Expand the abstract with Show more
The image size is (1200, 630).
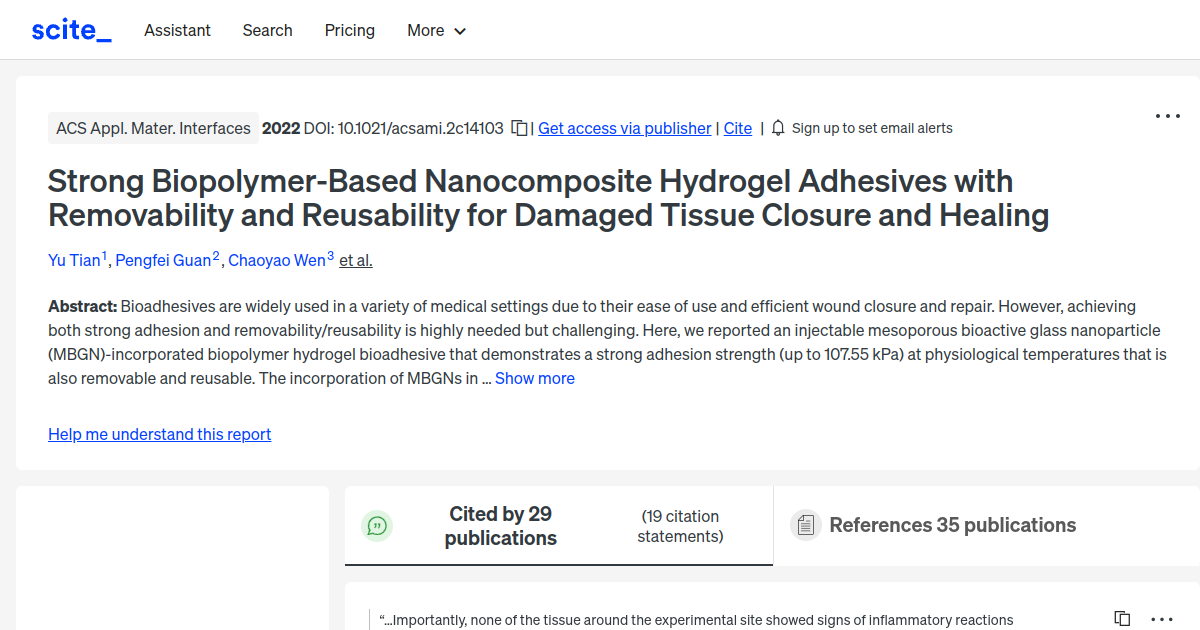point(534,378)
